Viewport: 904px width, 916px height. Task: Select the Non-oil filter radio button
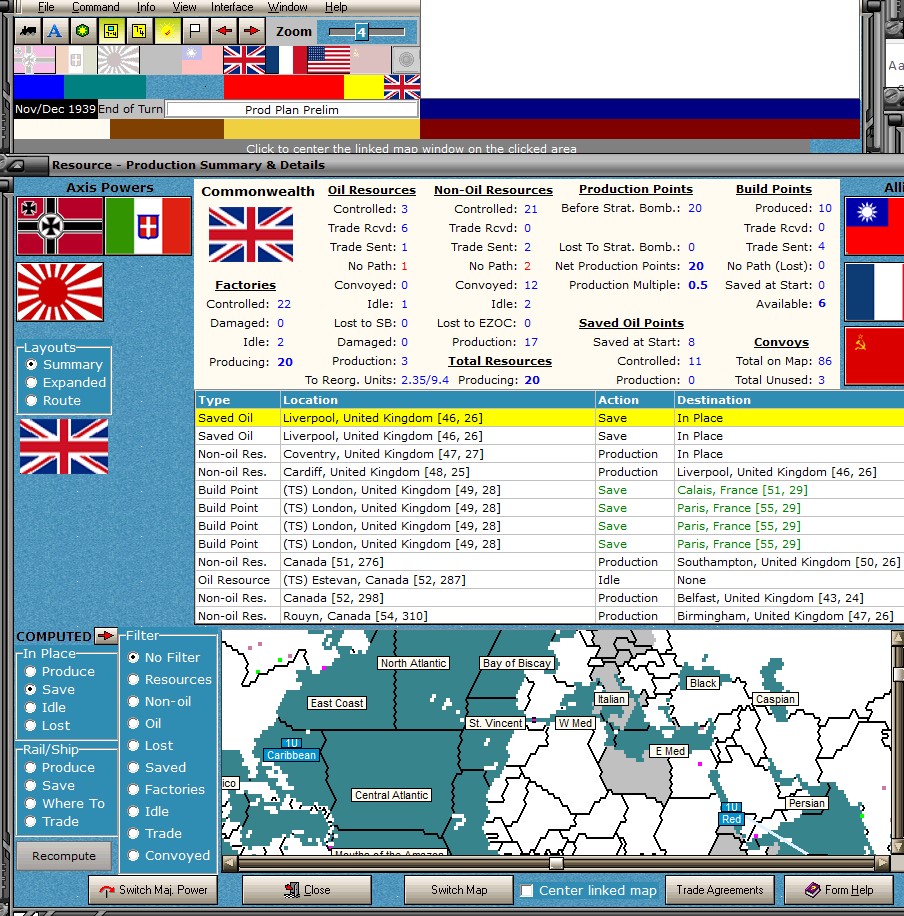tap(134, 702)
